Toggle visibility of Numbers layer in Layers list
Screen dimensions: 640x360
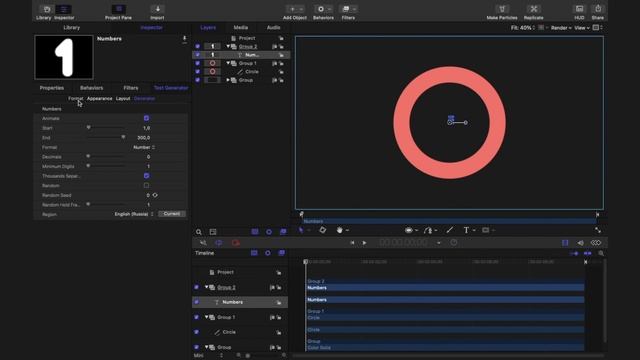[198, 55]
